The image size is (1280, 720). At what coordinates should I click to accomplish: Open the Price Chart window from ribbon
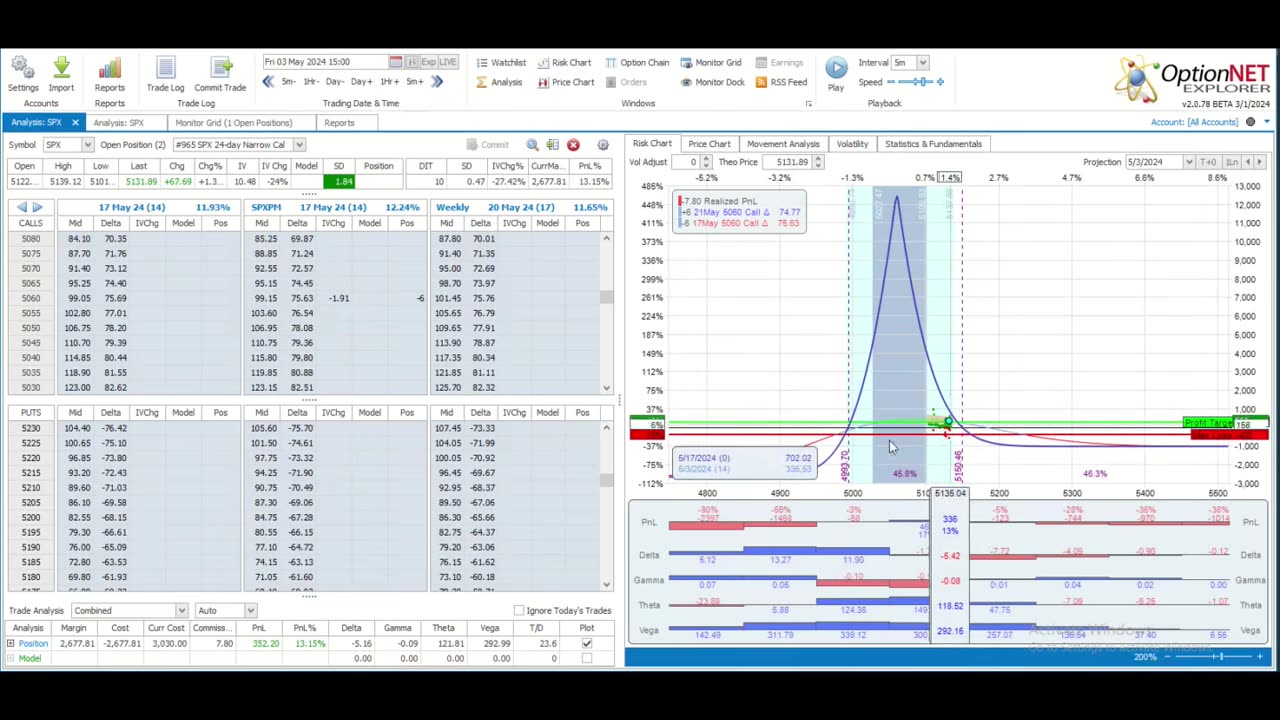coord(565,82)
